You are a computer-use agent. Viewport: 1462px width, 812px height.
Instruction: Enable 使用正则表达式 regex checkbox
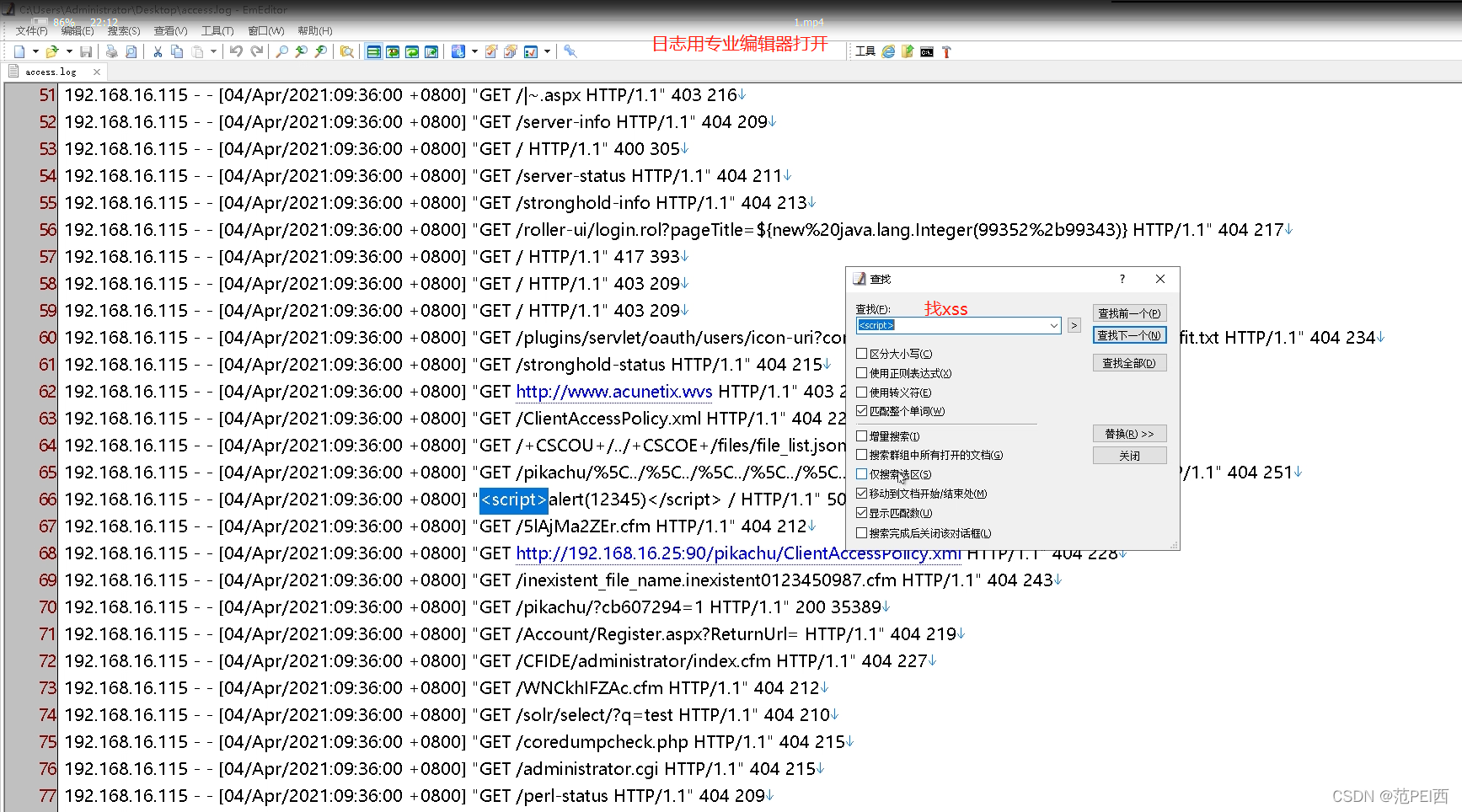tap(861, 373)
